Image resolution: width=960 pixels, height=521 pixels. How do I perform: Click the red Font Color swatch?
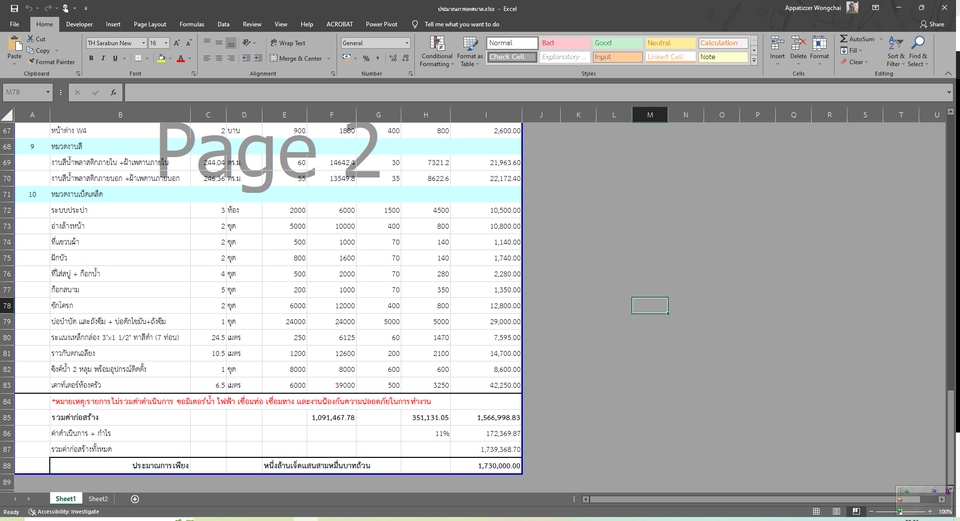[x=181, y=58]
